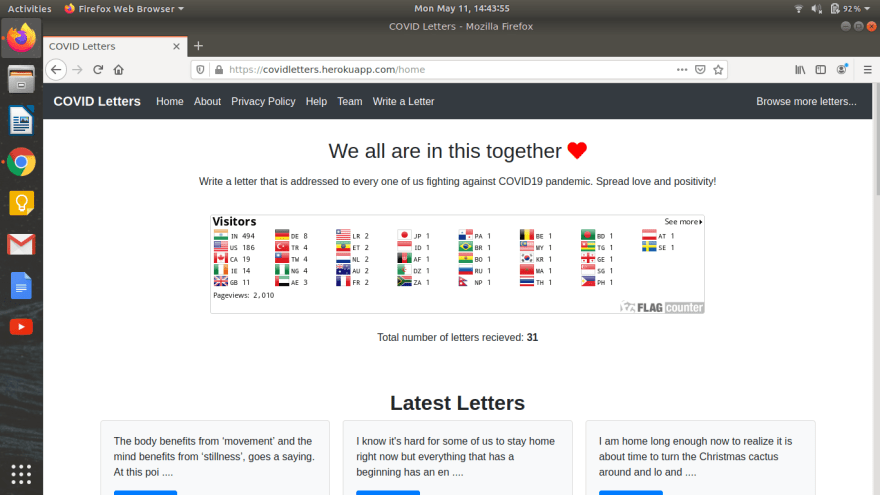Viewport: 880px width, 495px height.
Task: Open clock and calendar panel
Action: pos(461,8)
